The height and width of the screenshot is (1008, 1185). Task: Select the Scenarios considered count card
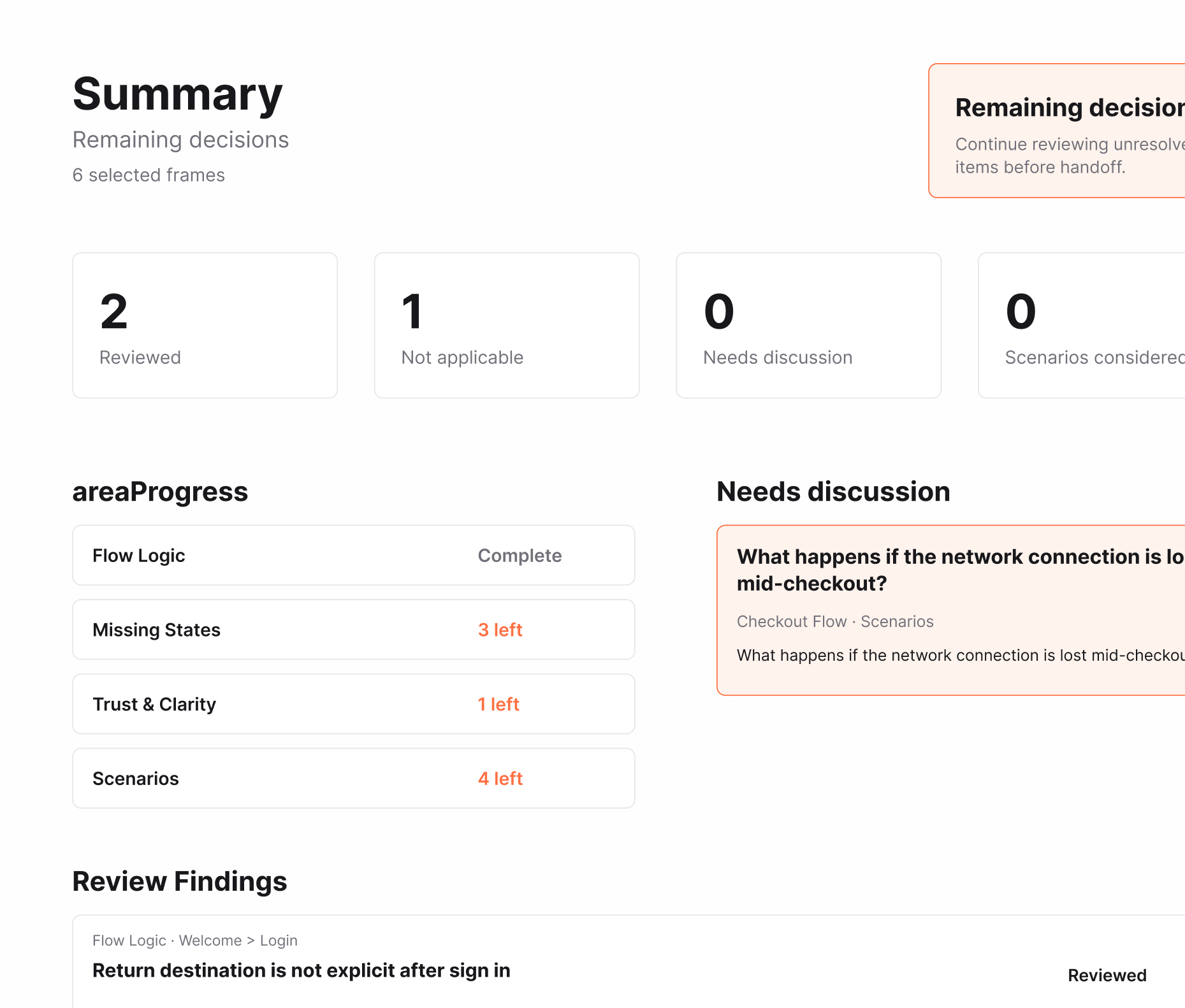pyautogui.click(x=1082, y=326)
